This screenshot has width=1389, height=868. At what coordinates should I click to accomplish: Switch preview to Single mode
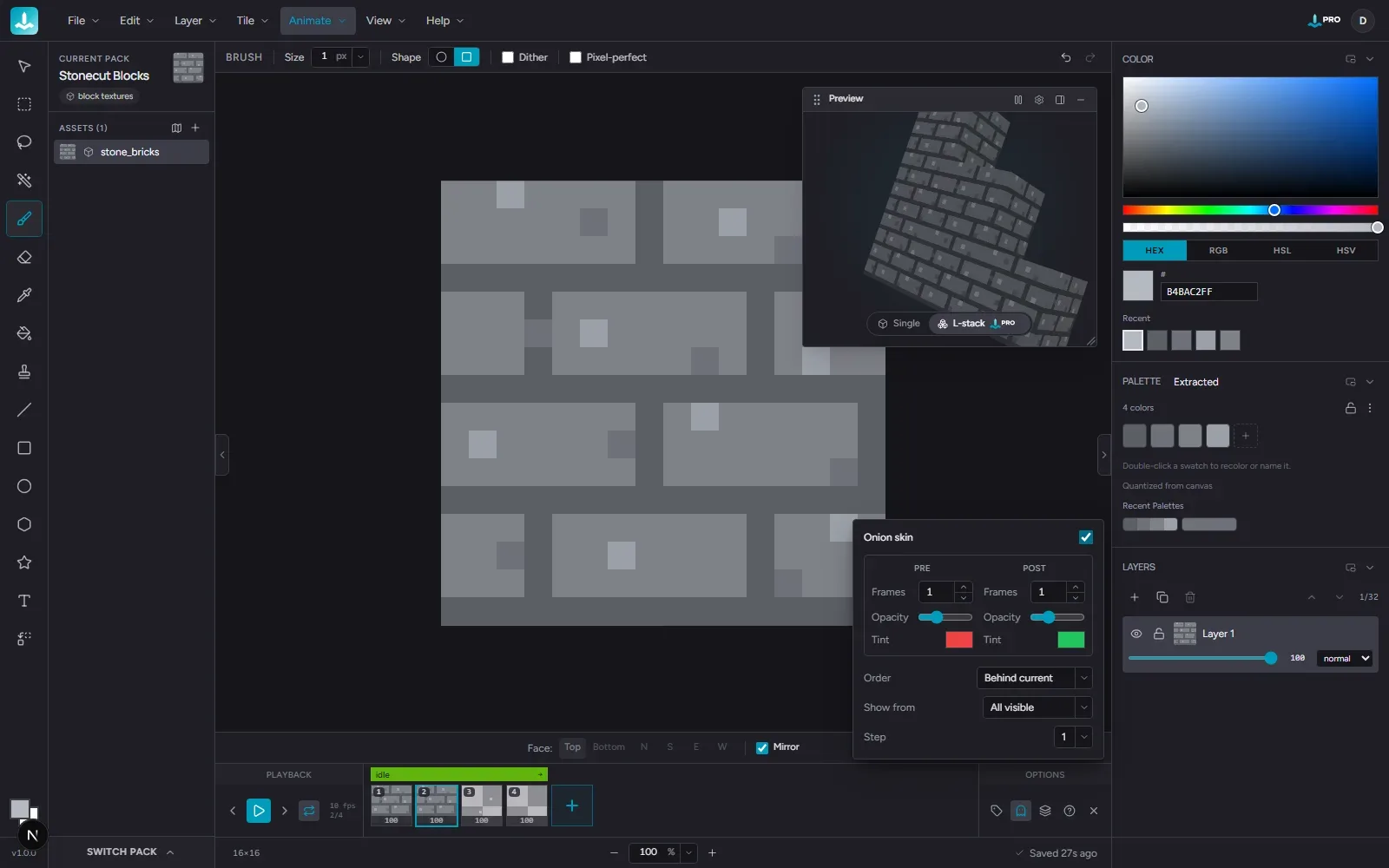pos(899,323)
